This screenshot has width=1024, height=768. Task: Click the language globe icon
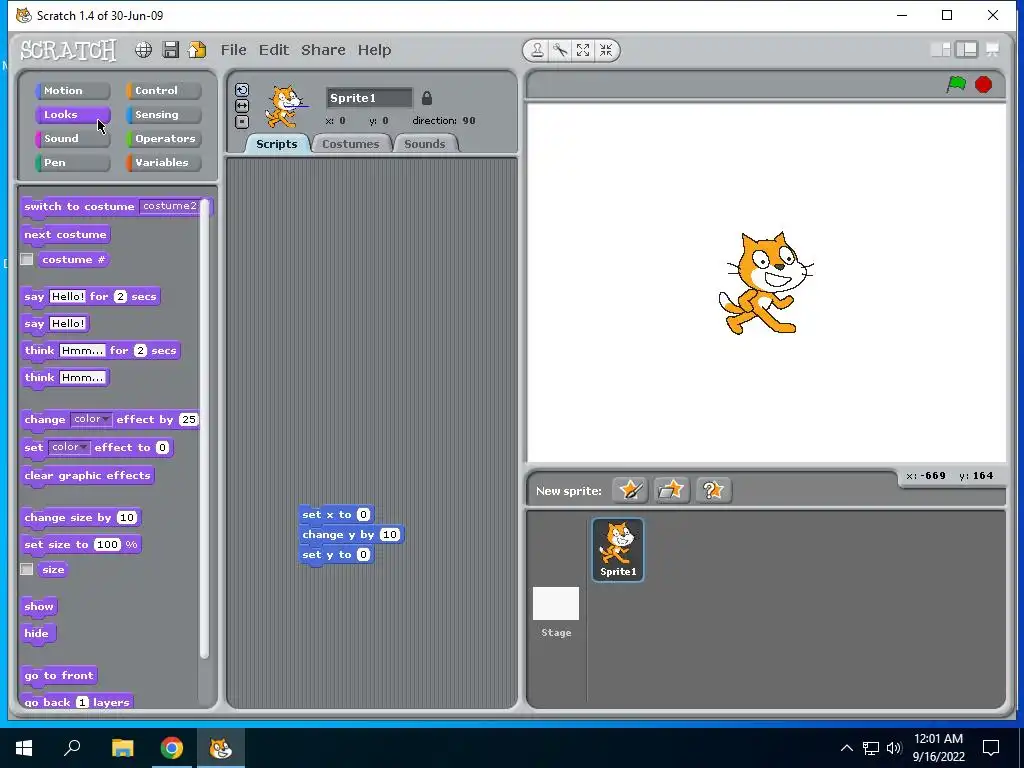(x=144, y=50)
